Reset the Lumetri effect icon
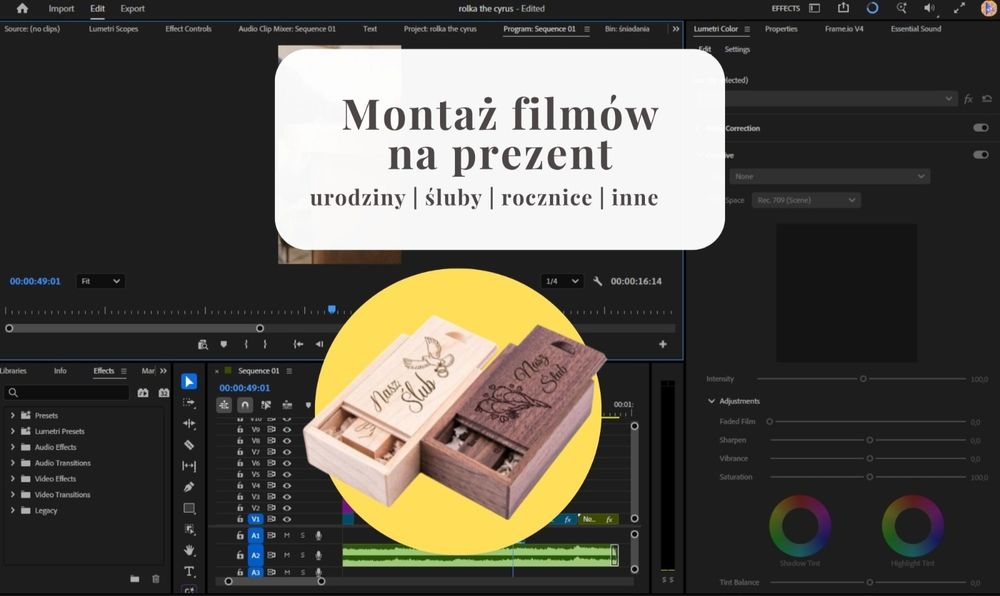 [987, 99]
